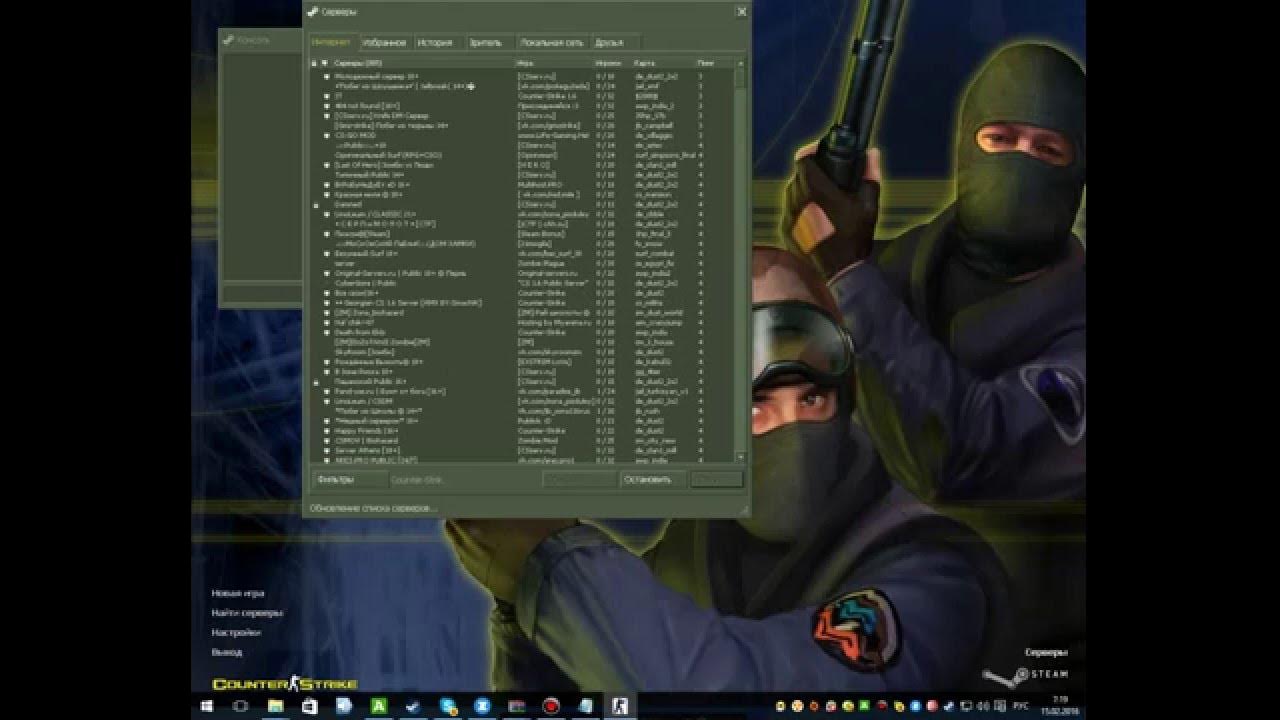
Task: Switch to the История tab
Action: point(436,43)
